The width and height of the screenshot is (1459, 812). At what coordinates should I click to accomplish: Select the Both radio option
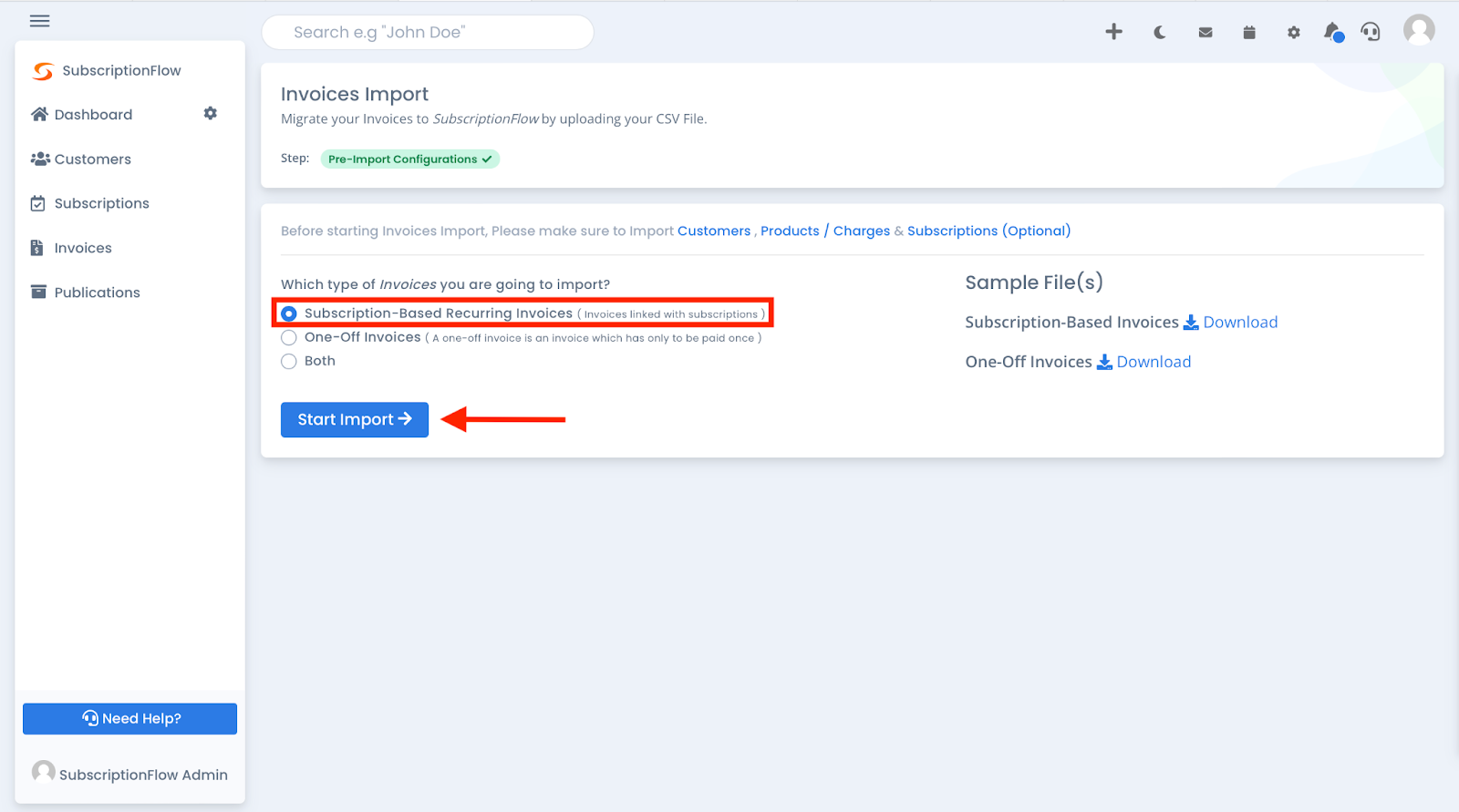click(x=289, y=361)
